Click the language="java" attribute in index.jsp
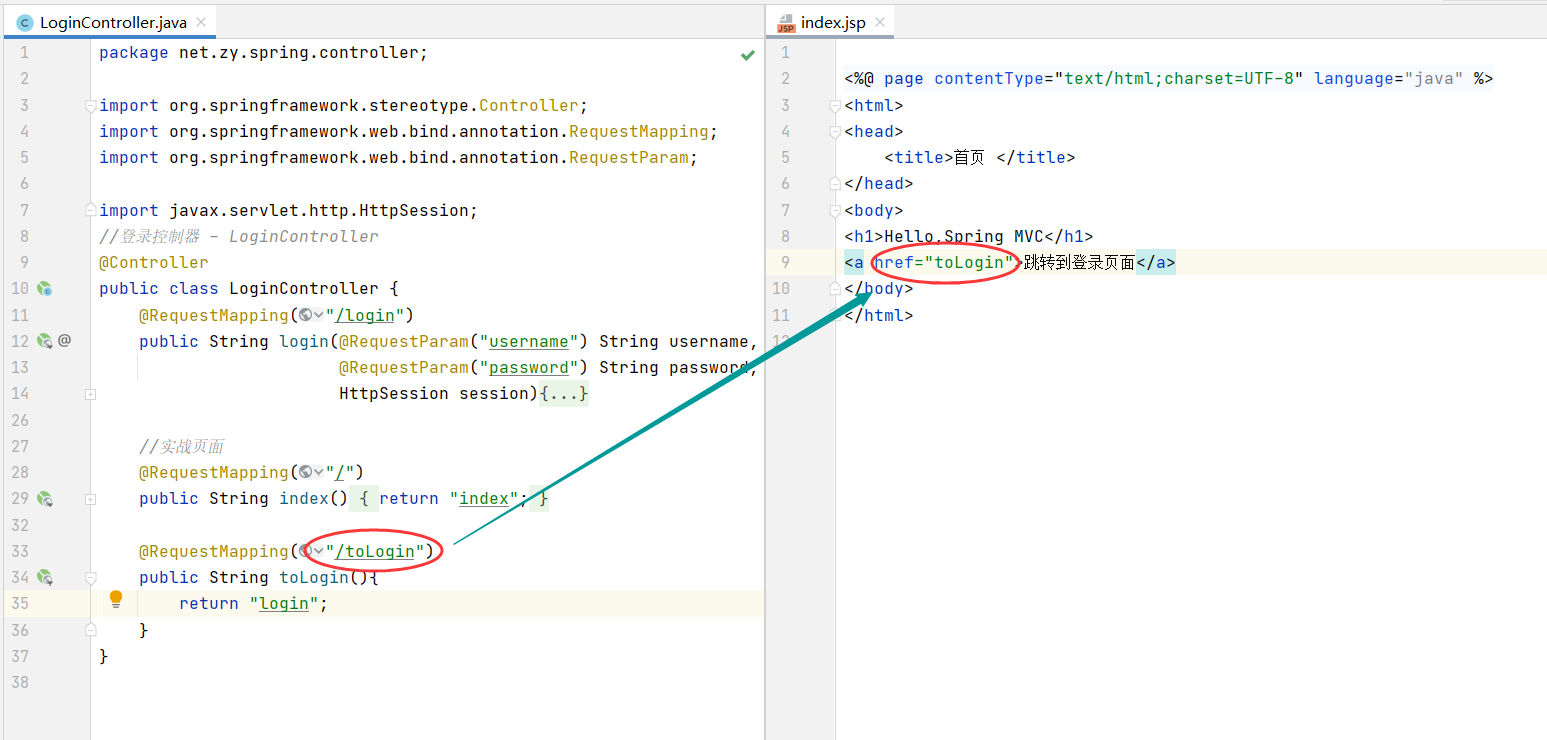 pyautogui.click(x=1389, y=79)
